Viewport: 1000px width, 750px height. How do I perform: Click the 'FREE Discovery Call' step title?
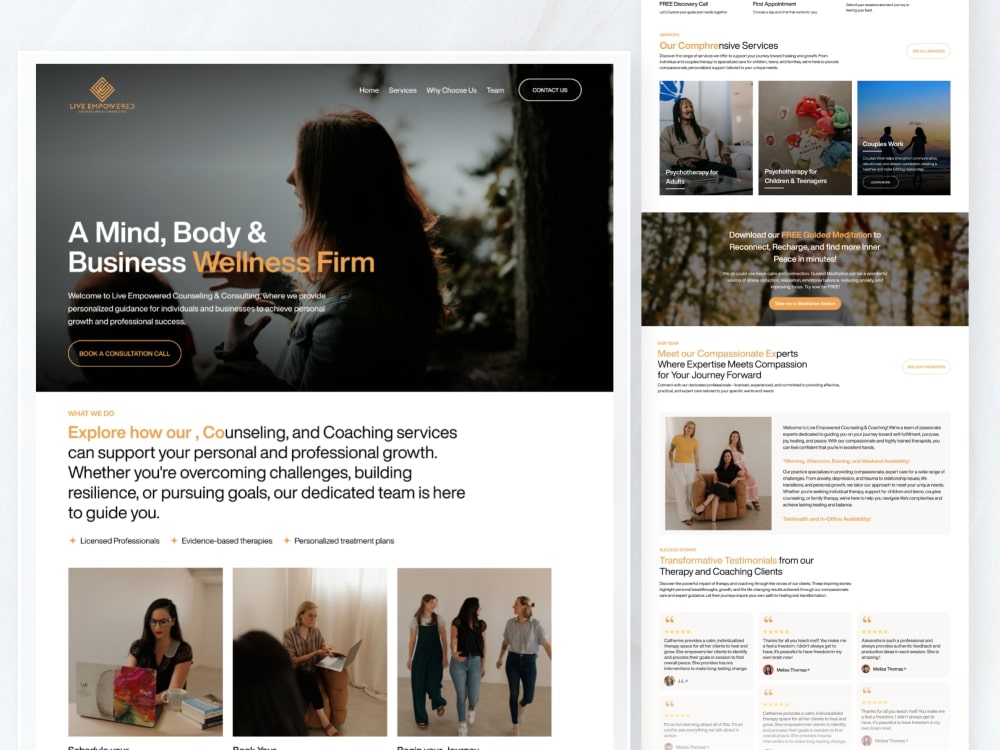click(x=684, y=4)
